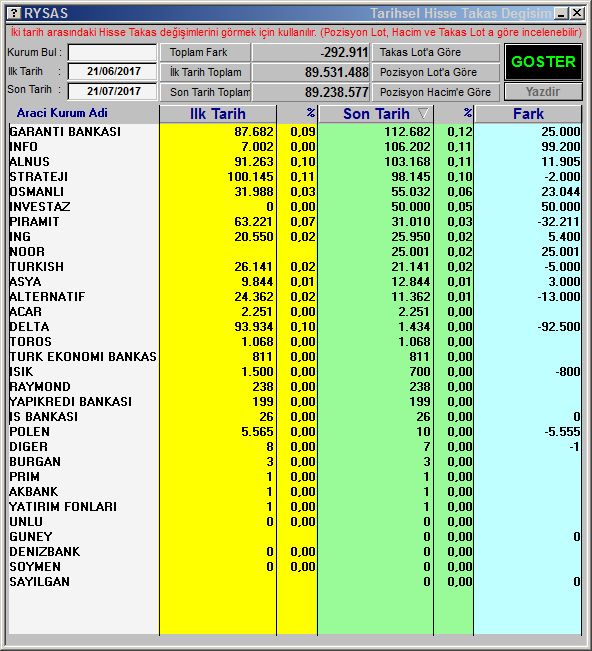The width and height of the screenshot is (592, 651).
Task: Select the ALNUS row
Action: (x=295, y=162)
